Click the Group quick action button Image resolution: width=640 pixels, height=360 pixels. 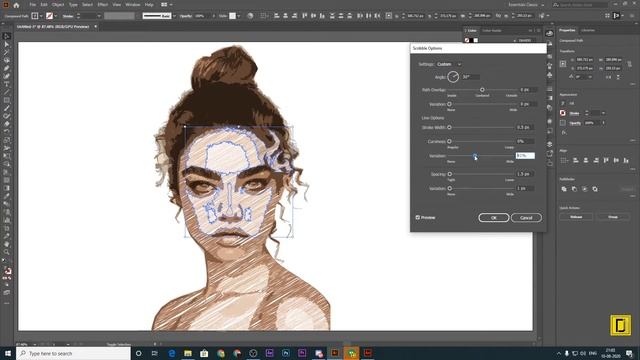coord(612,217)
